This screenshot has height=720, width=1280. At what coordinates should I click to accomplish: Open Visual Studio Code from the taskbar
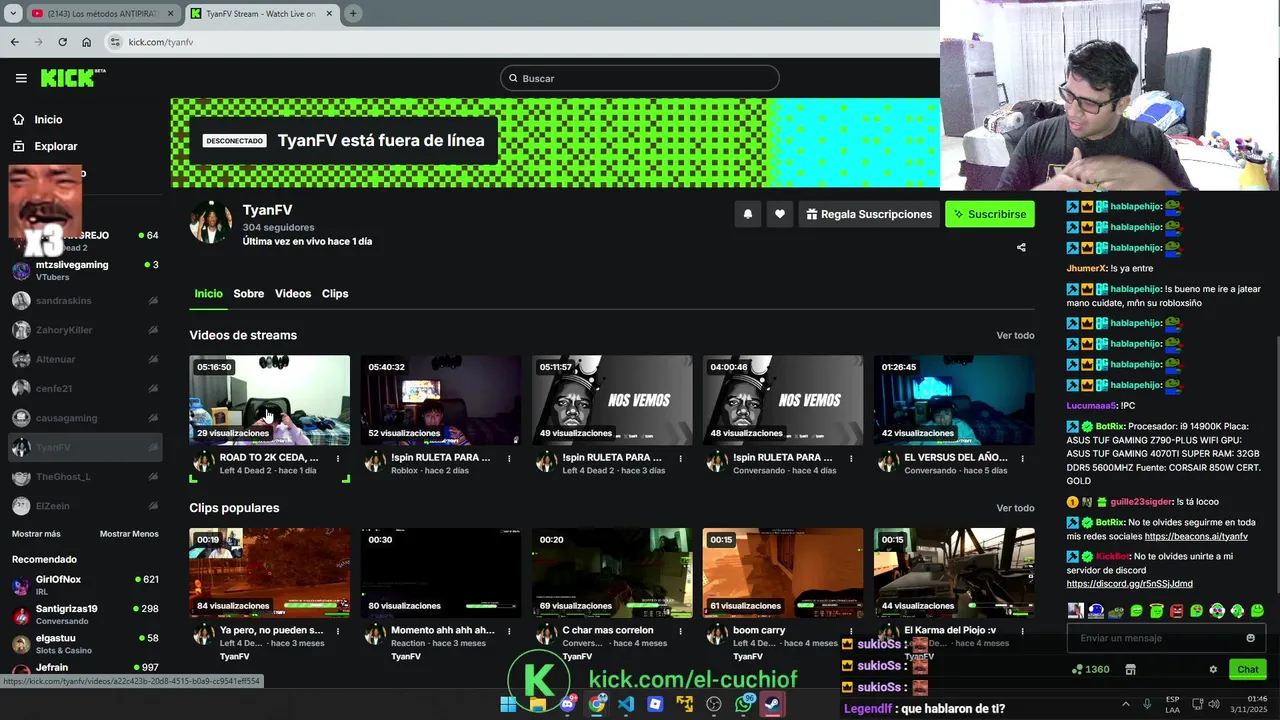pyautogui.click(x=626, y=704)
